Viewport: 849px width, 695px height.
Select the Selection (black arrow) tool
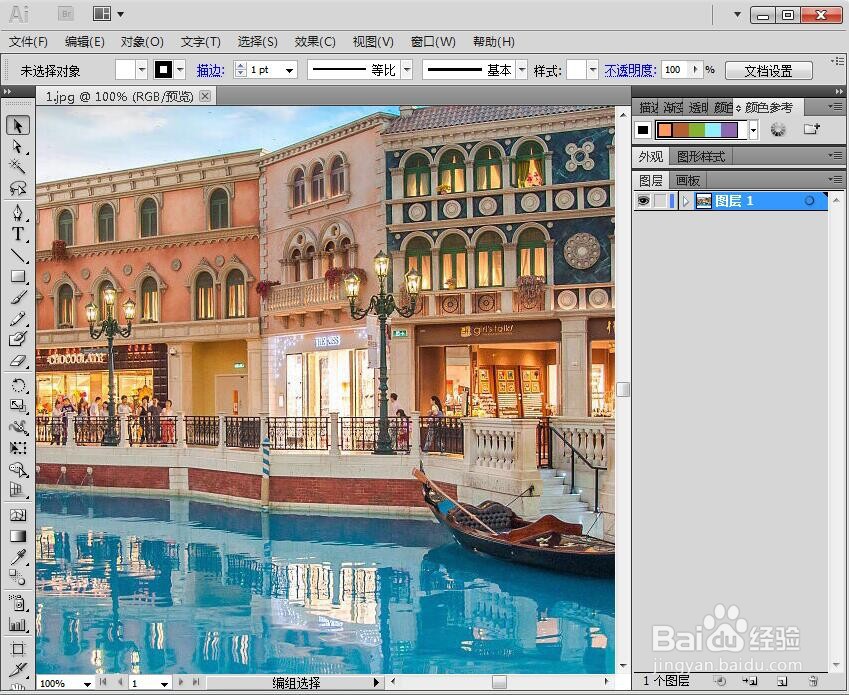(18, 126)
